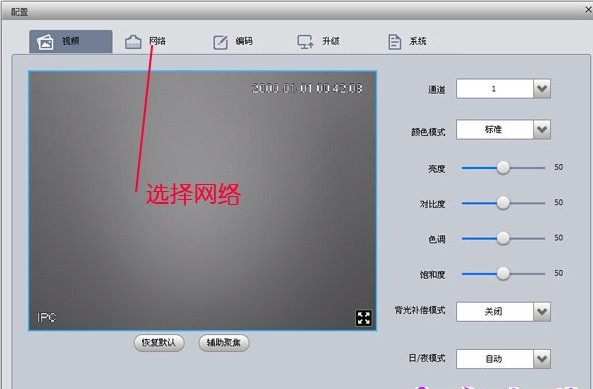Expand the 通道 dropdown arrow

pos(542,89)
